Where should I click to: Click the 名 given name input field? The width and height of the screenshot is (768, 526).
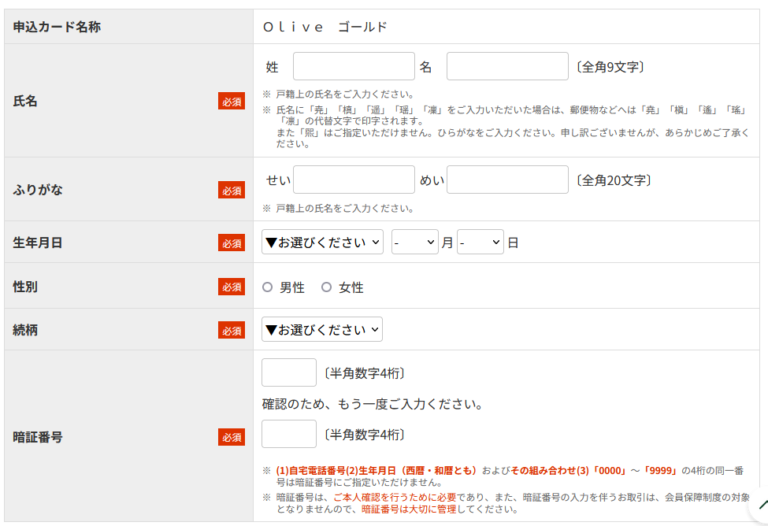point(507,67)
